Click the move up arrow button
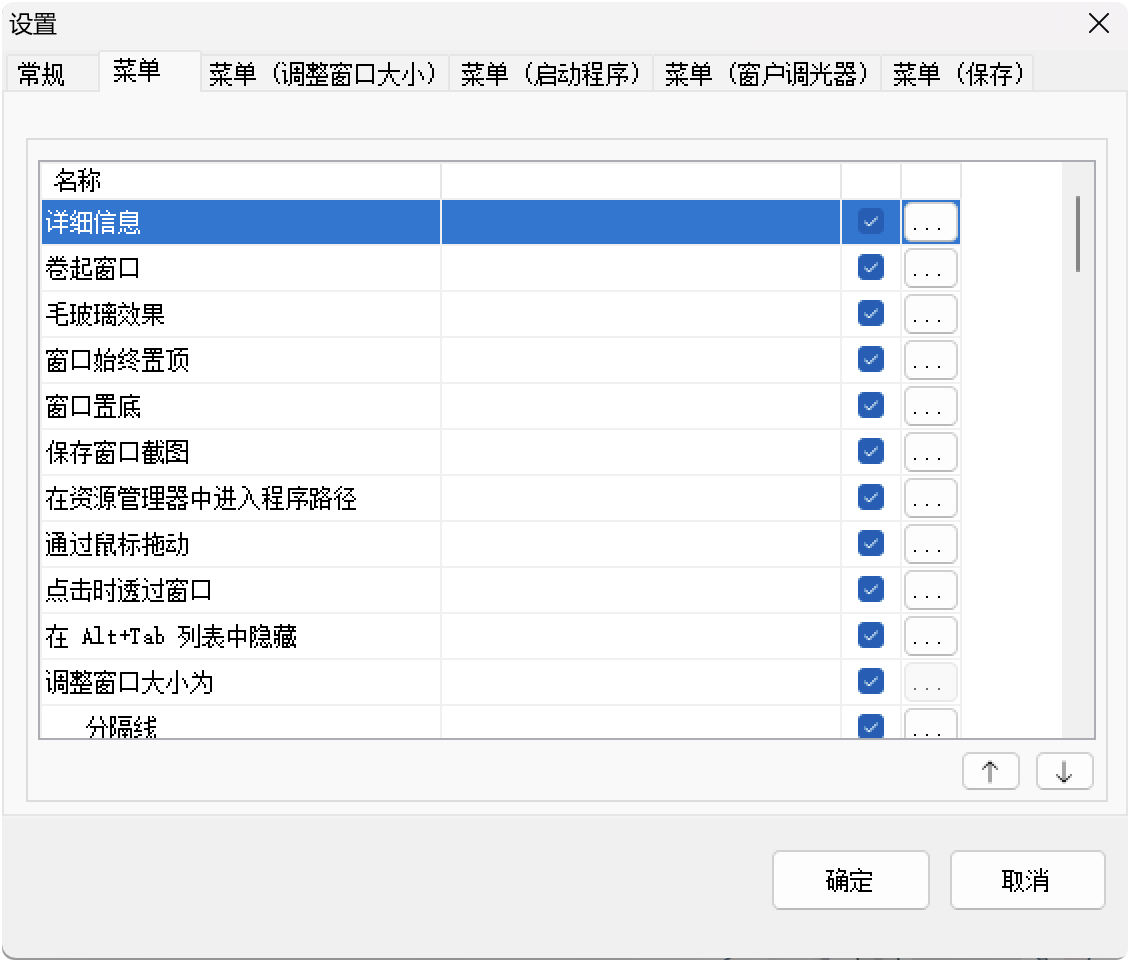The width and height of the screenshot is (1130, 962). point(990,771)
